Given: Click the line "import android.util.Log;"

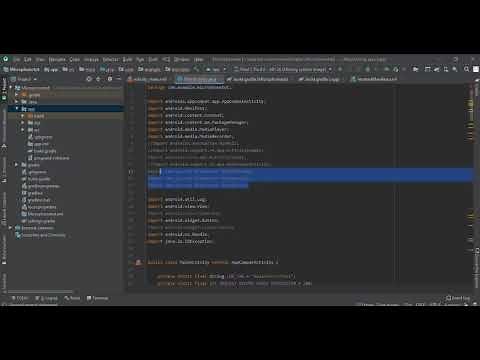Looking at the screenshot, I should (177, 199).
